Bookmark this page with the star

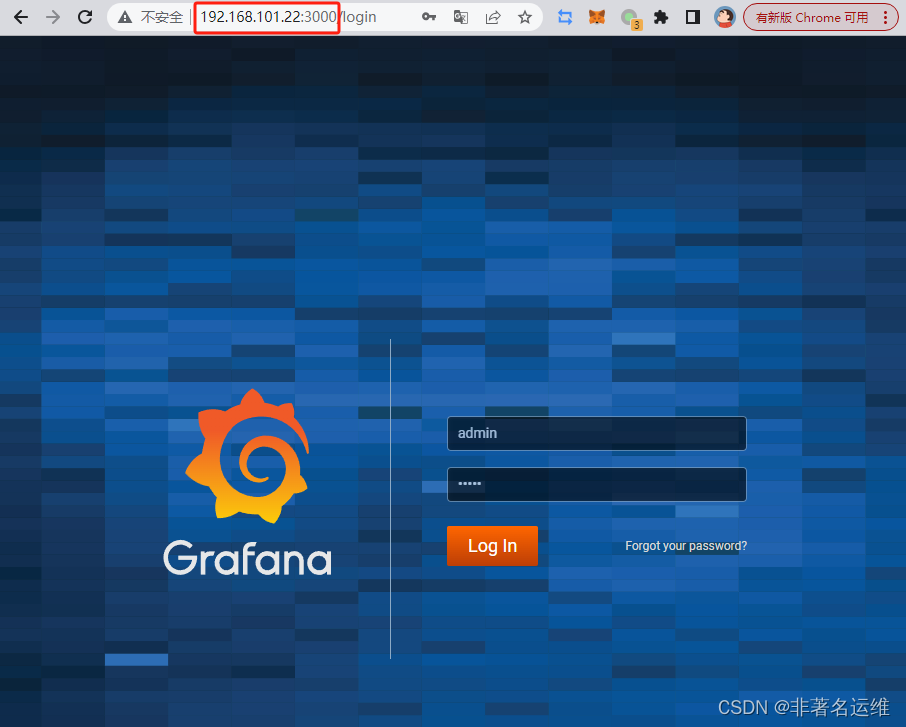click(525, 17)
